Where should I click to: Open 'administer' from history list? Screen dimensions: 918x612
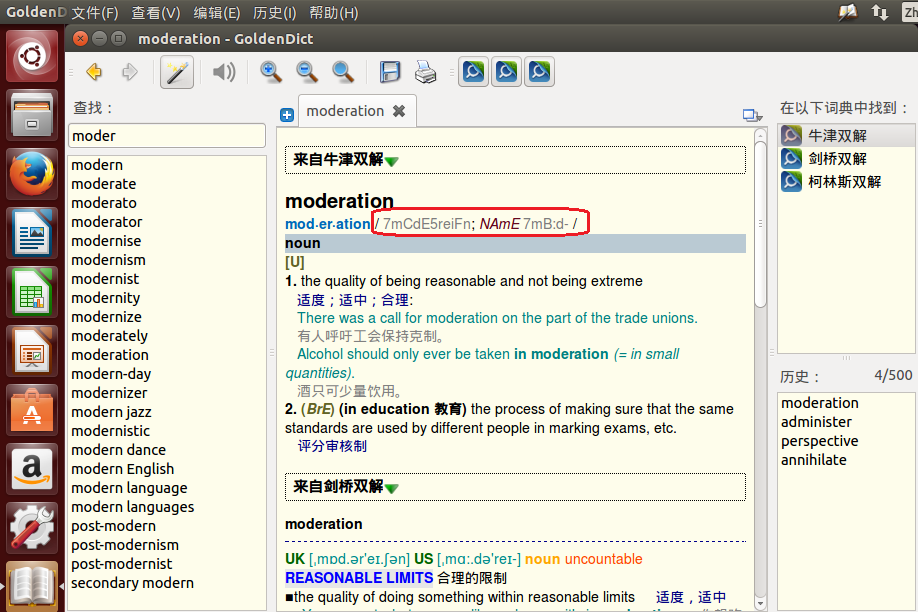pyautogui.click(x=816, y=422)
